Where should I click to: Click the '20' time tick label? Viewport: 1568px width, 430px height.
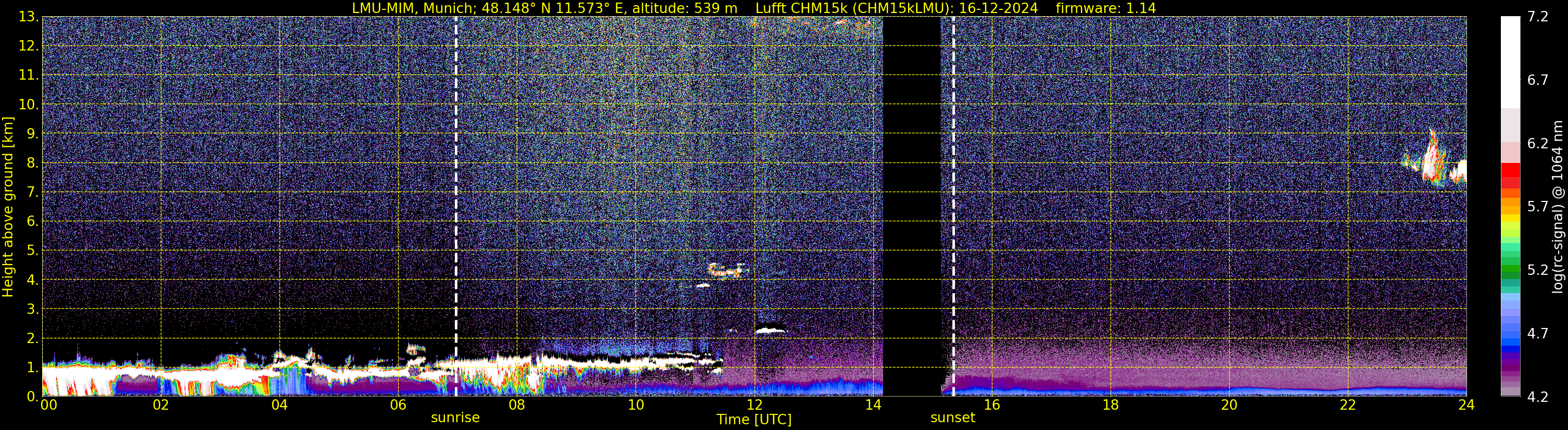[x=1229, y=405]
